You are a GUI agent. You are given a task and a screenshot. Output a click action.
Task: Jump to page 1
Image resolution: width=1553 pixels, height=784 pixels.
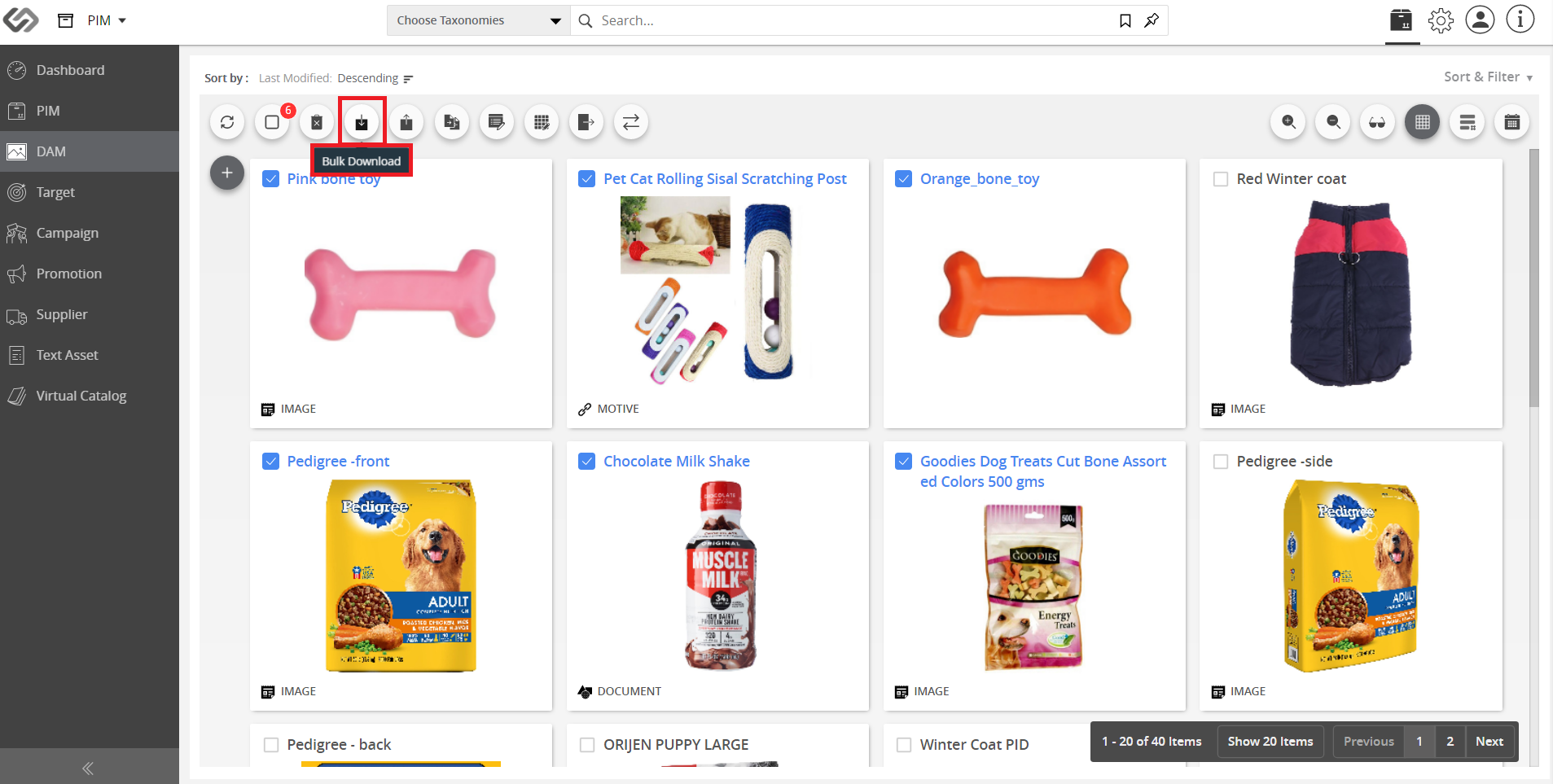(1419, 742)
